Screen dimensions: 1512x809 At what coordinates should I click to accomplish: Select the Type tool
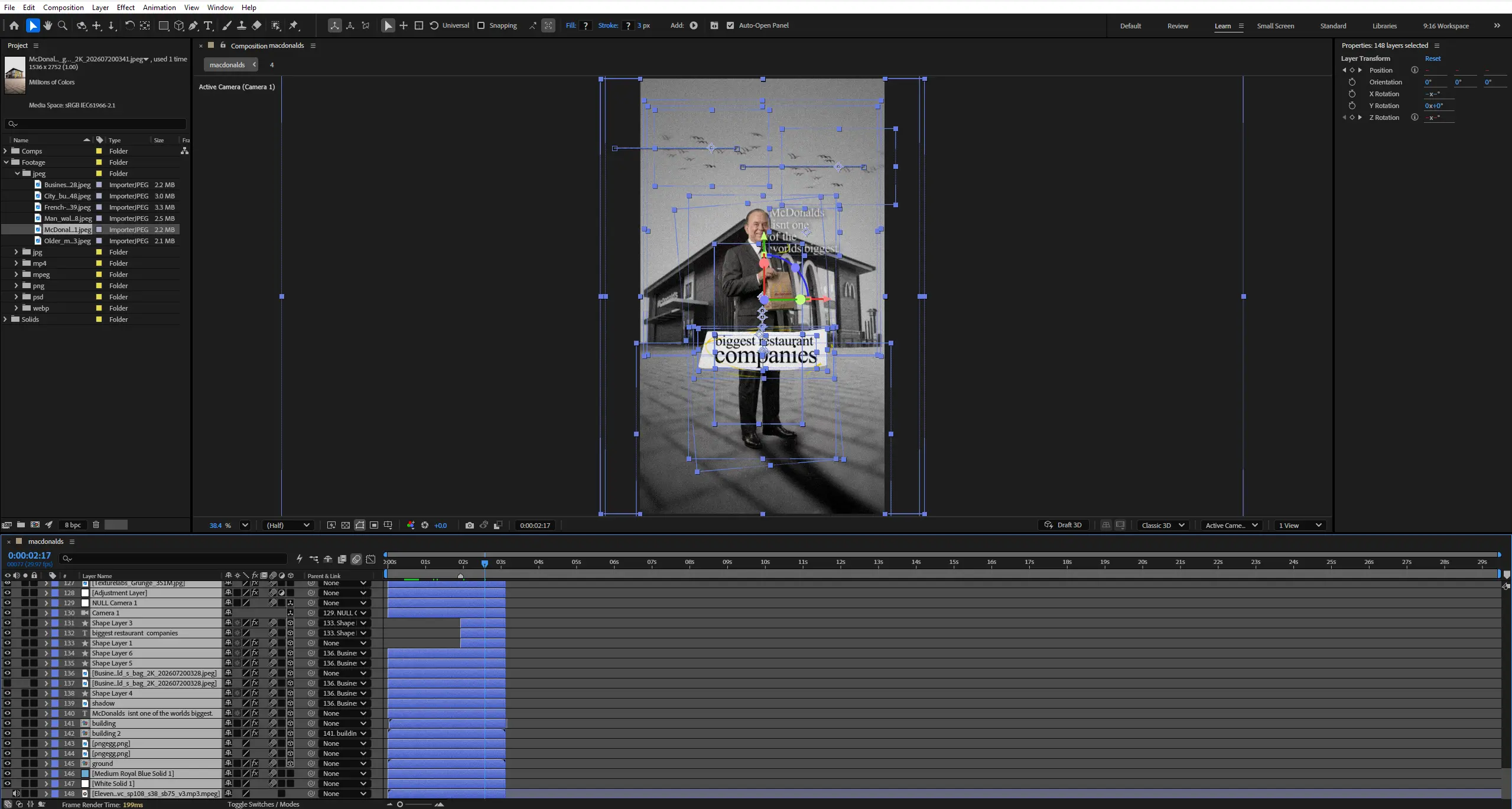pos(208,25)
